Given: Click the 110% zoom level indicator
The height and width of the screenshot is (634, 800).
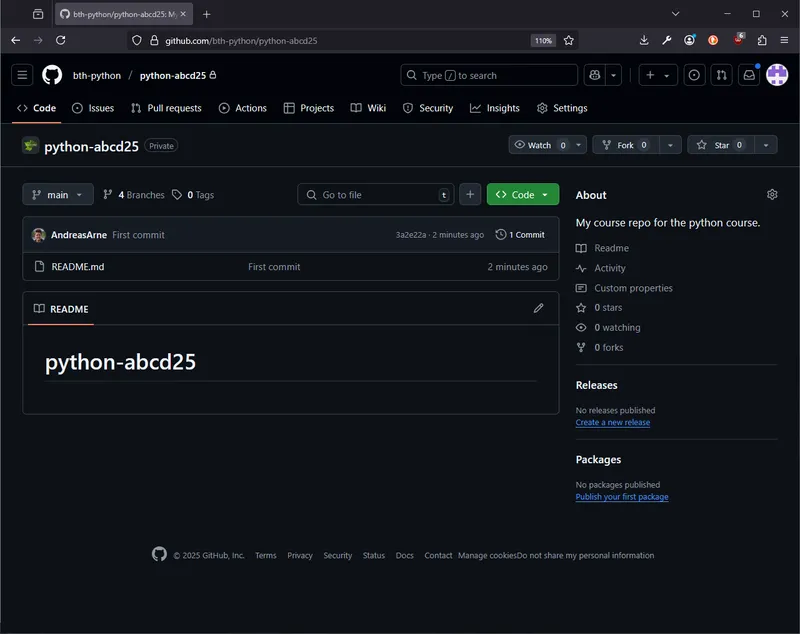Looking at the screenshot, I should (x=543, y=40).
